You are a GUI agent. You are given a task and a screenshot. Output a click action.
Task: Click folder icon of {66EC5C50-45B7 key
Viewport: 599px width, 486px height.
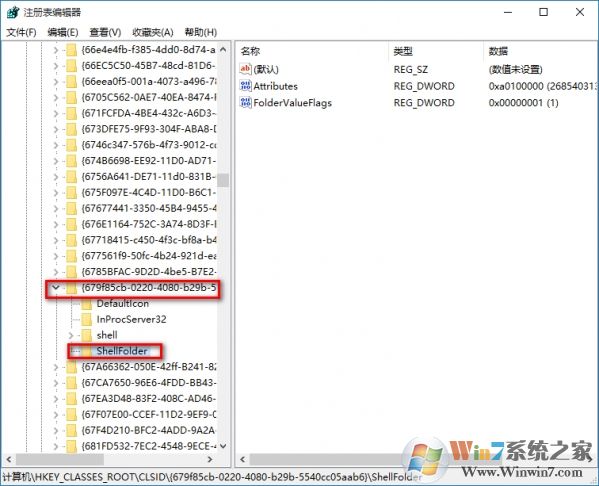tap(71, 66)
